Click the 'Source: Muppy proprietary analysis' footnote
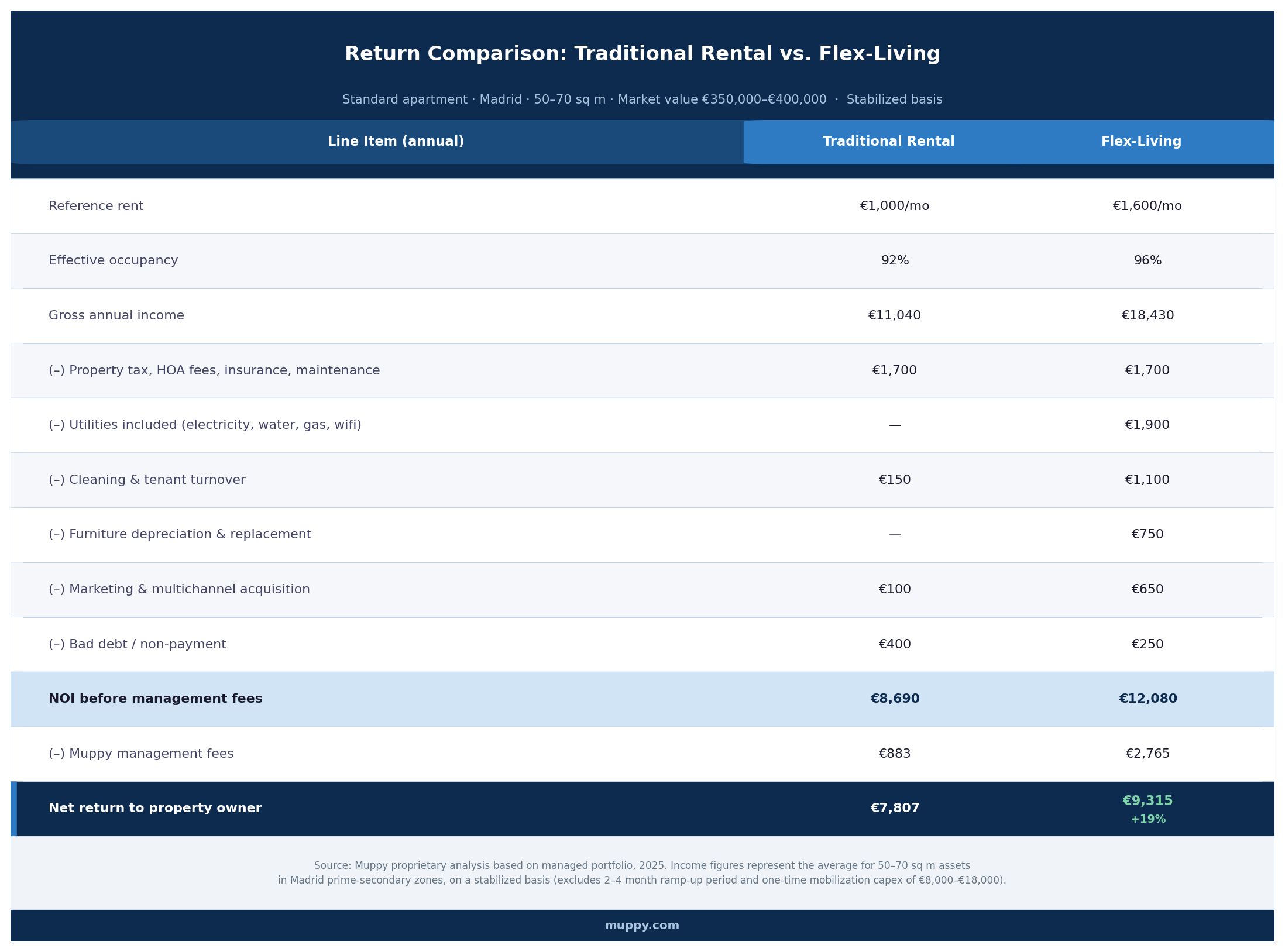 642,874
